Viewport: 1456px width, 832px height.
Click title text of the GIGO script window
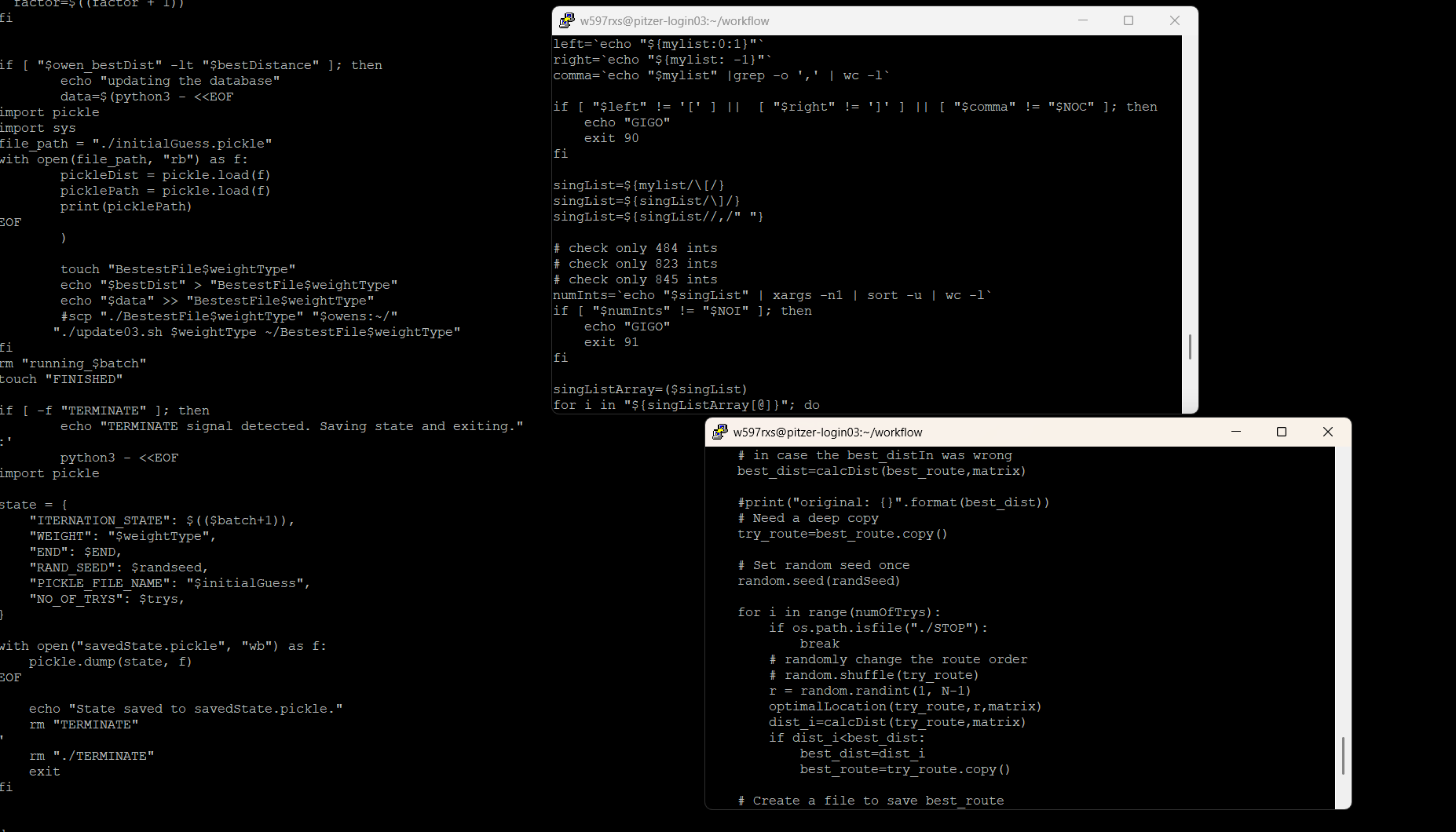675,21
